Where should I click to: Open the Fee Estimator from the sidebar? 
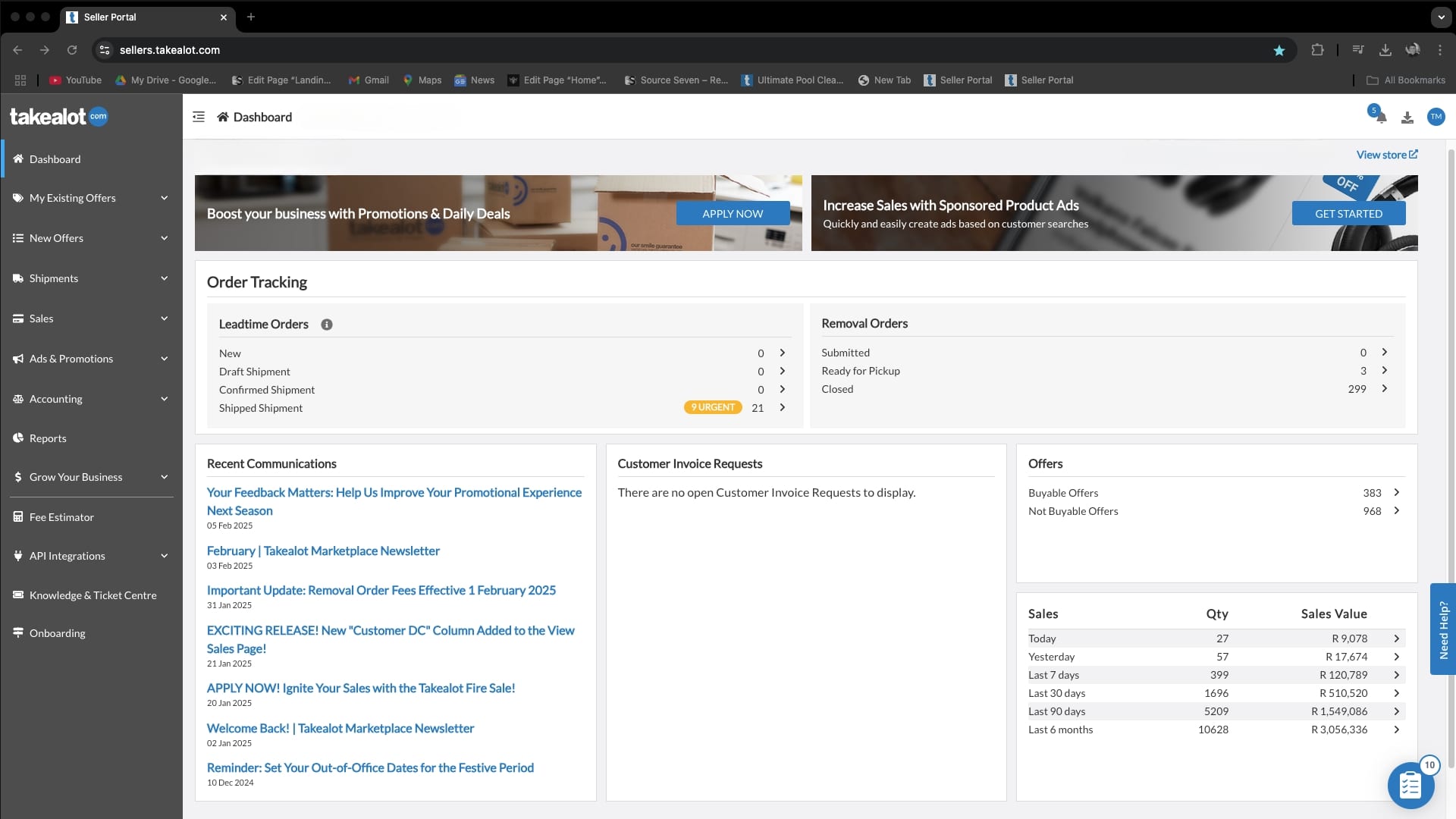pos(61,516)
